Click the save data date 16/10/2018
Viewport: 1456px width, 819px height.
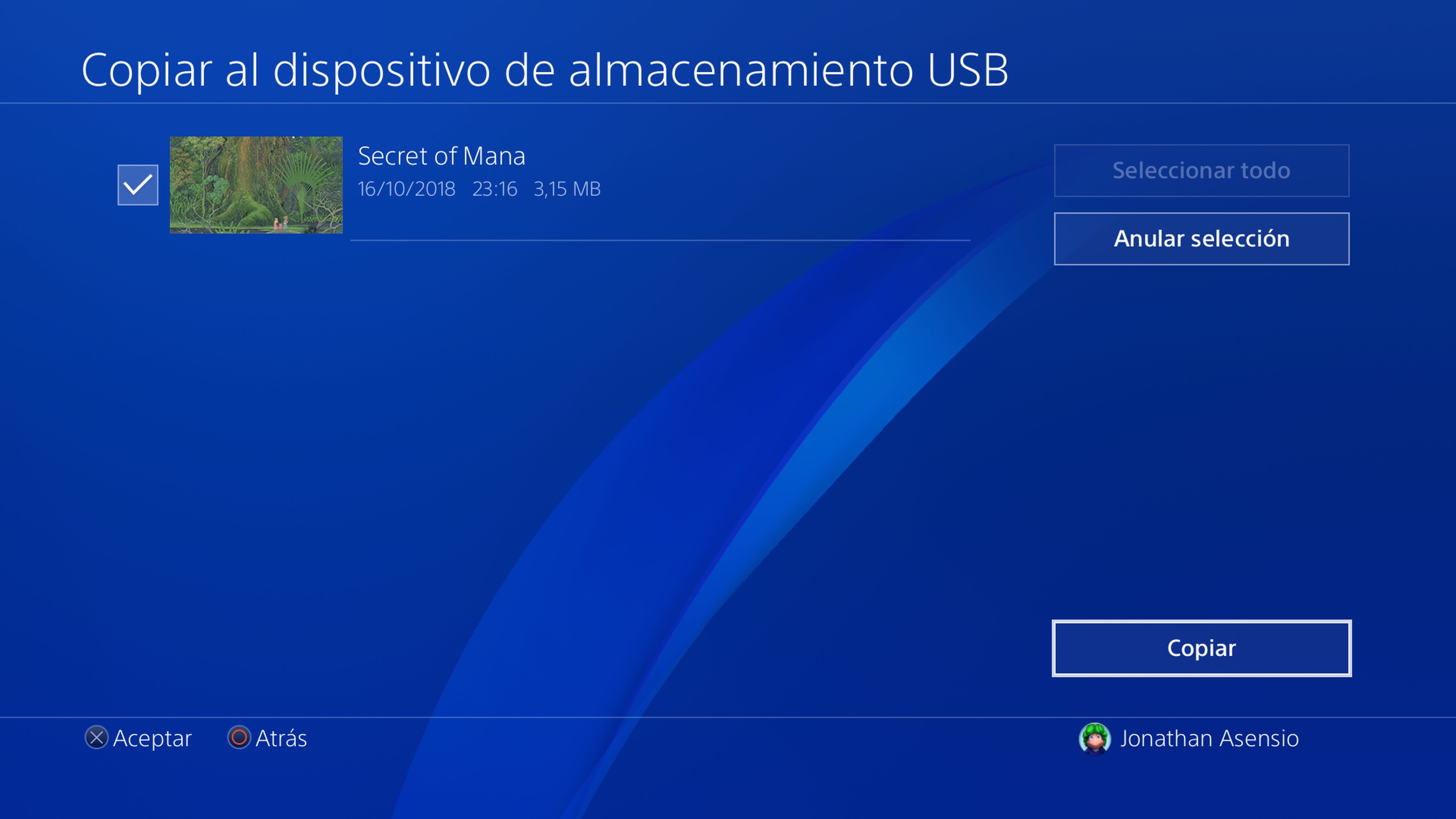pyautogui.click(x=406, y=189)
